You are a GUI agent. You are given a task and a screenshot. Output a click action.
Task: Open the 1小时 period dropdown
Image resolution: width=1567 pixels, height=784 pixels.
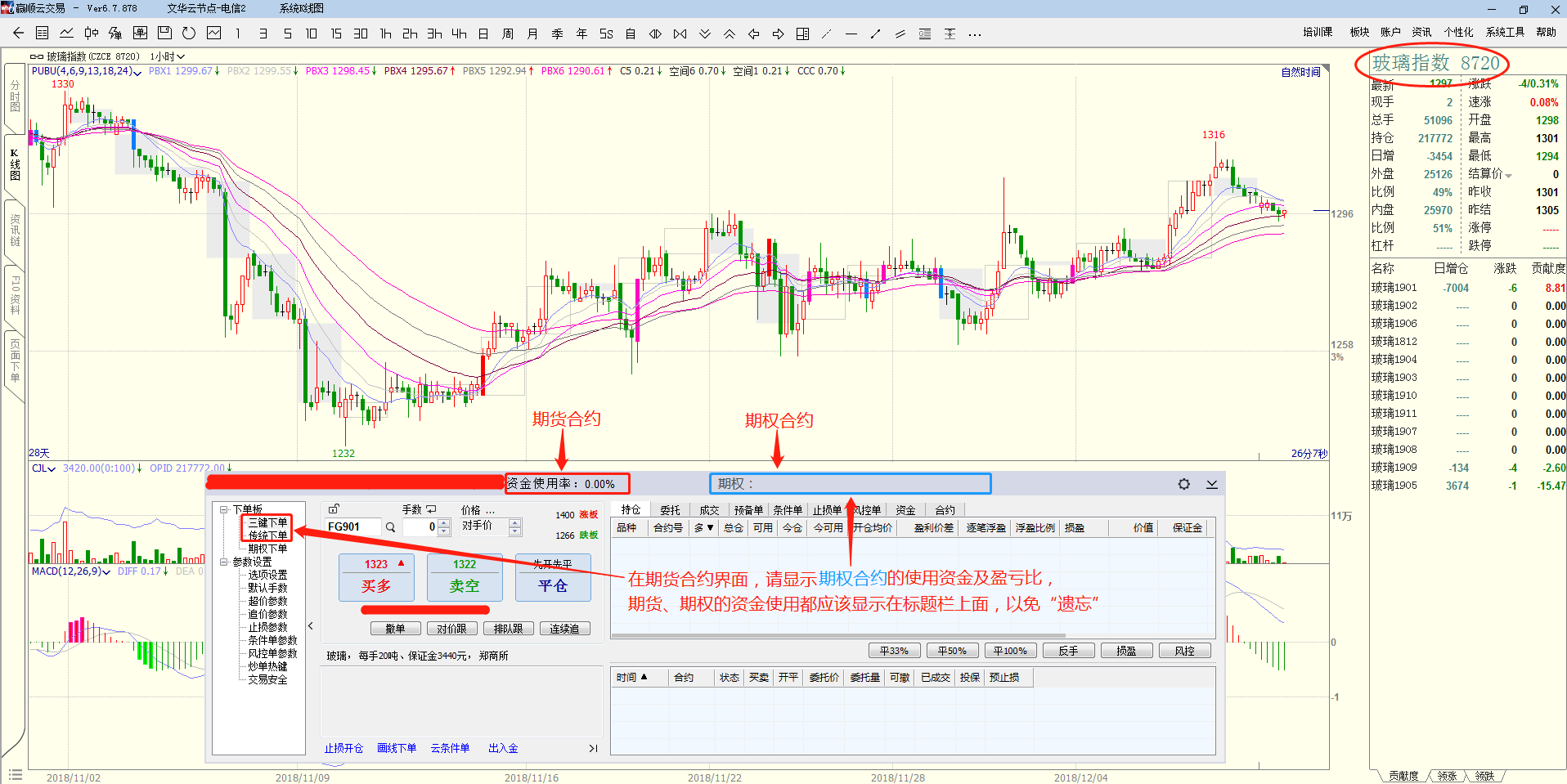click(x=168, y=56)
